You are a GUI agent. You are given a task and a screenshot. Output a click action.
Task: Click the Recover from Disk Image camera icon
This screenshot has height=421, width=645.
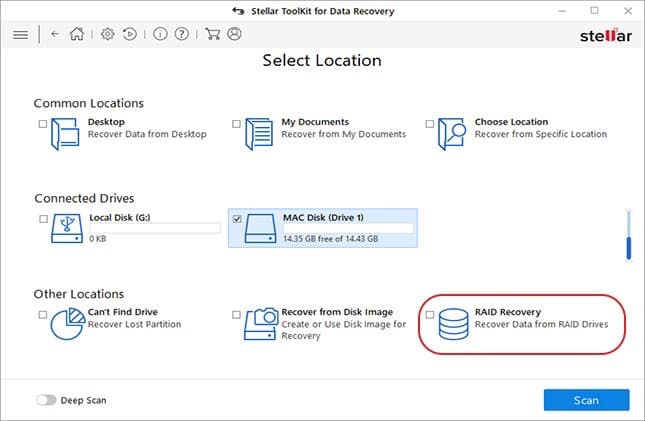pyautogui.click(x=261, y=324)
